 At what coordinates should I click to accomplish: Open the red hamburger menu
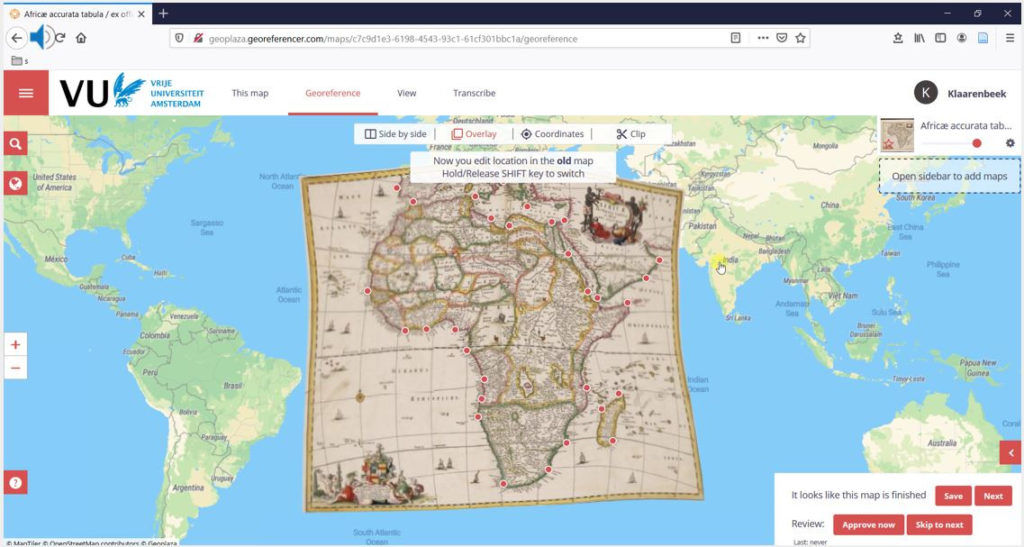point(25,93)
